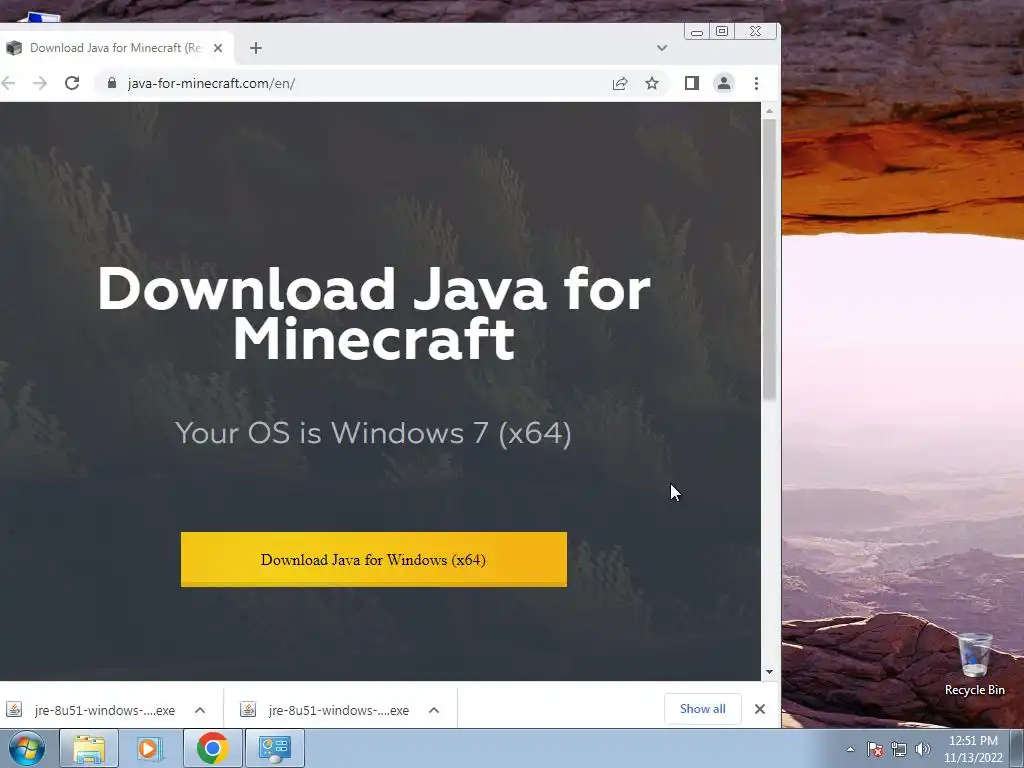
Task: Open the Windows Start menu
Action: click(27, 748)
